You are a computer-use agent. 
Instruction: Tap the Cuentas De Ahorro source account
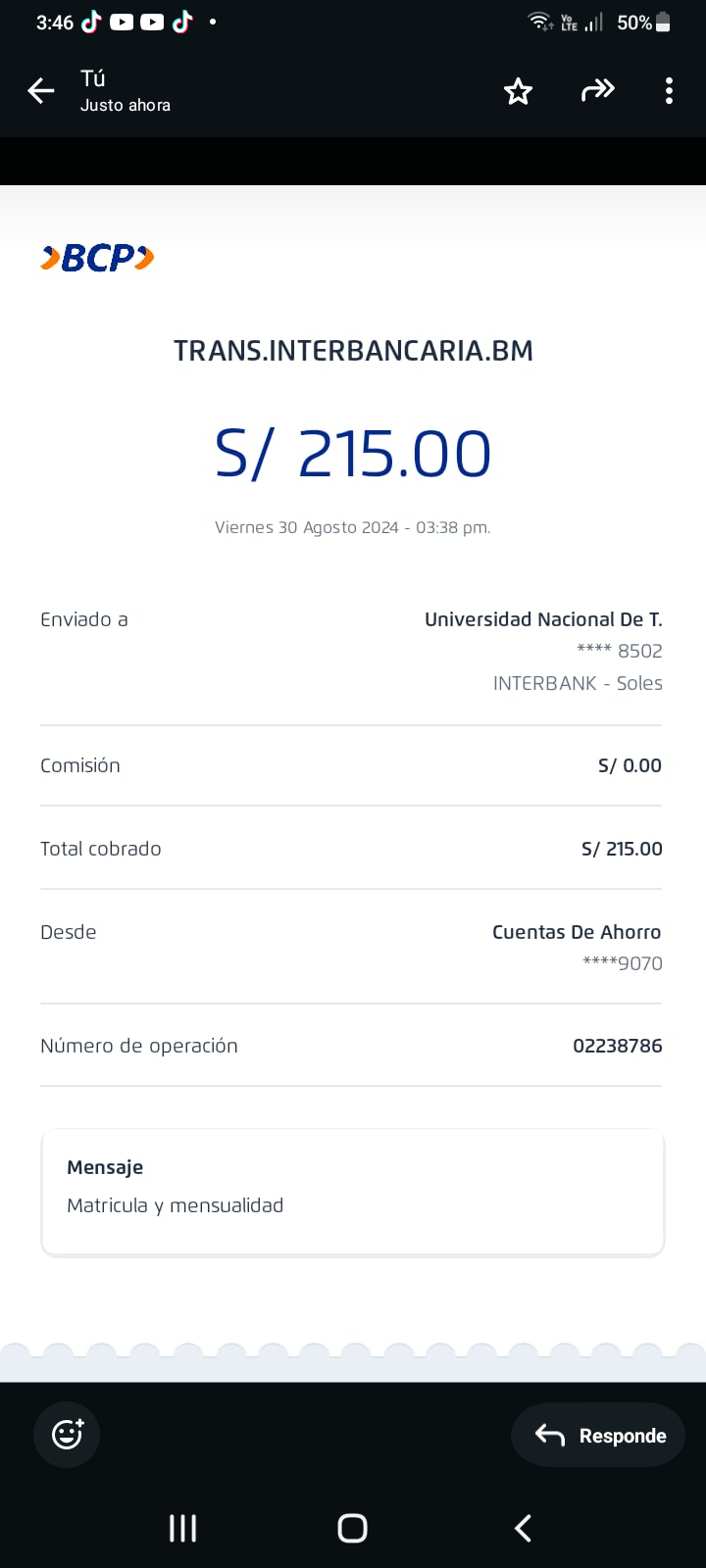click(x=577, y=932)
